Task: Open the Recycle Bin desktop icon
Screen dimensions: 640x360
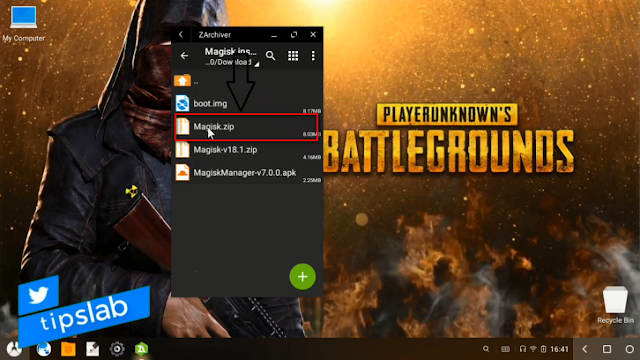Action: pos(616,305)
